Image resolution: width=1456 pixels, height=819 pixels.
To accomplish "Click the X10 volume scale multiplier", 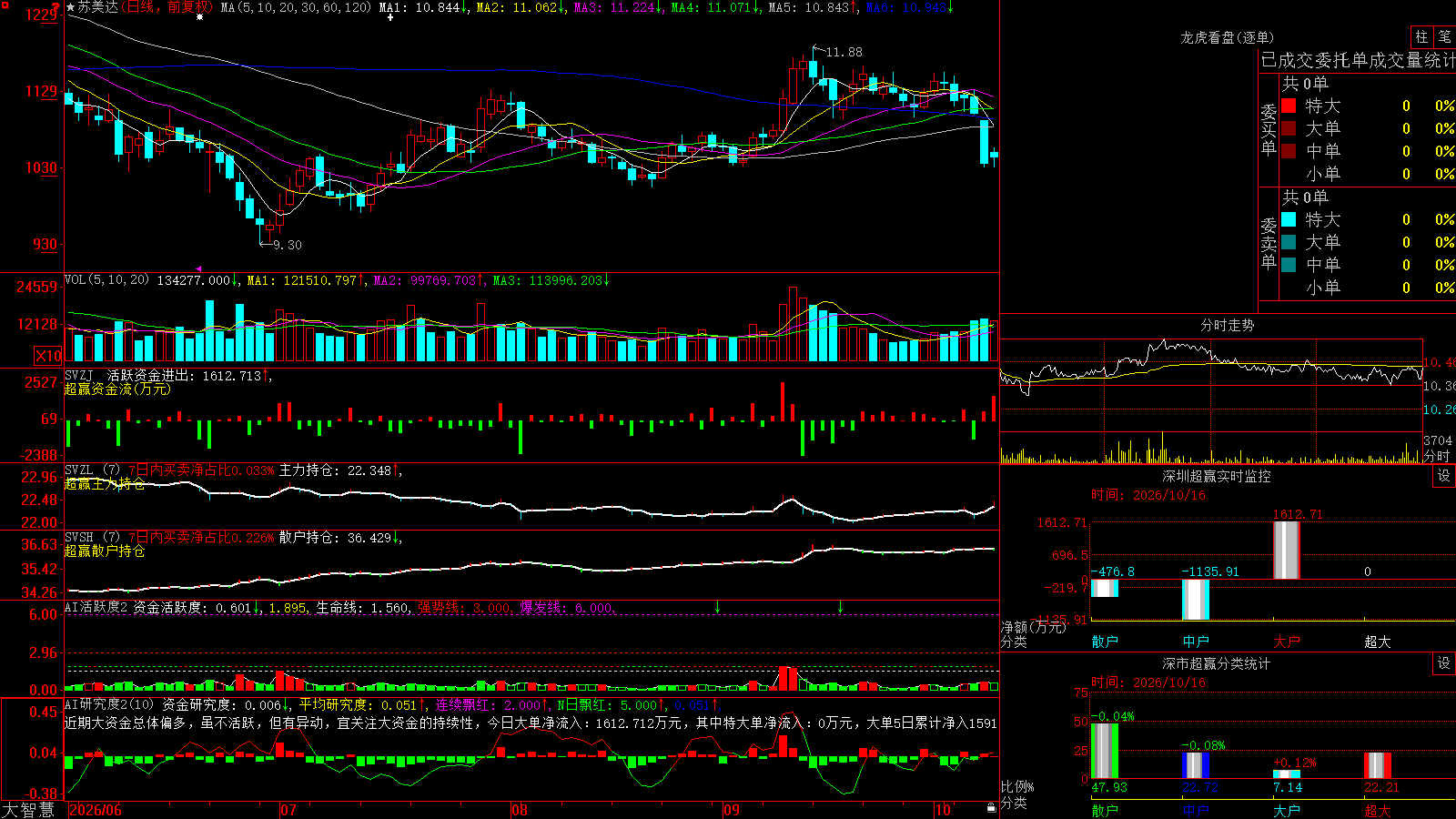I will (48, 356).
